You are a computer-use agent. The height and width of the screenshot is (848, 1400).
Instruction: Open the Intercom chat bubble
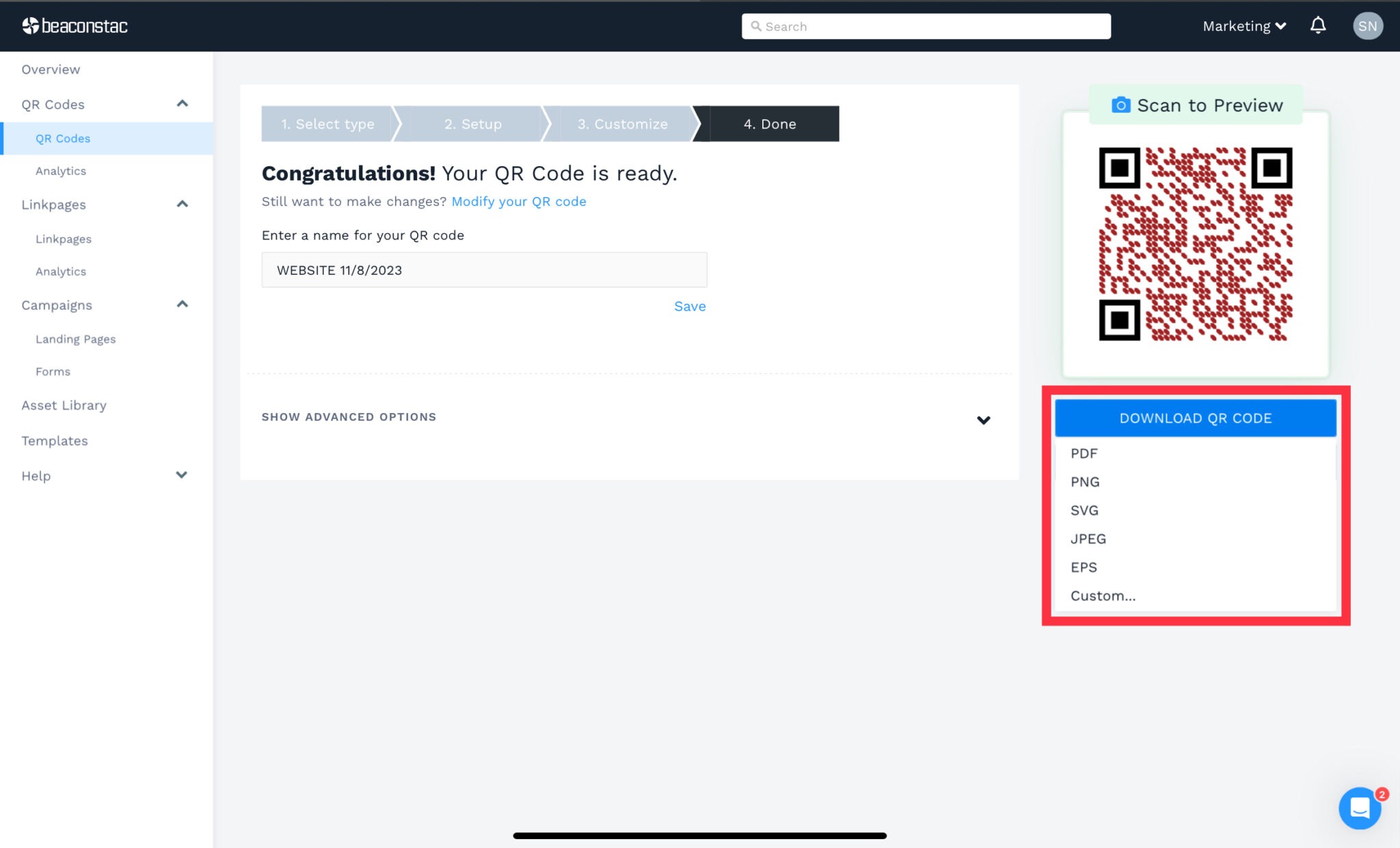[x=1360, y=808]
